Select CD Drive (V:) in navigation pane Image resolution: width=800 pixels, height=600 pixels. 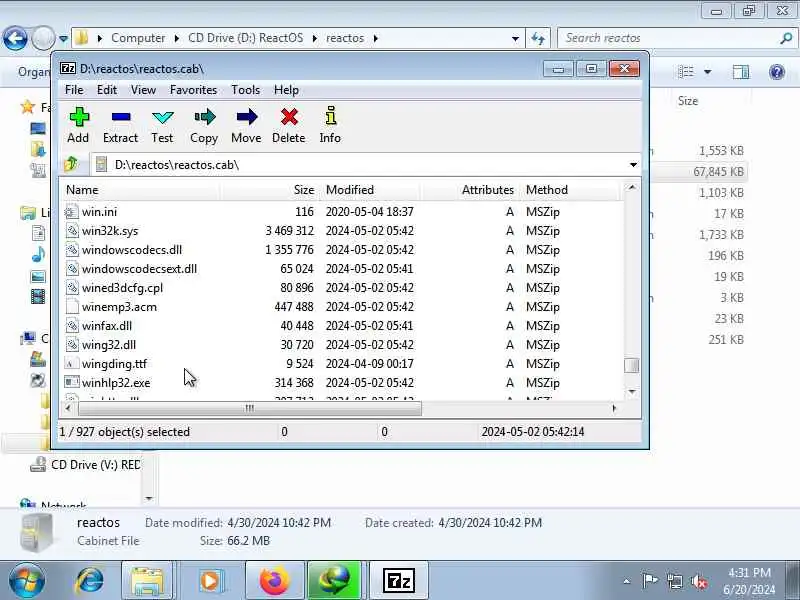[95, 465]
